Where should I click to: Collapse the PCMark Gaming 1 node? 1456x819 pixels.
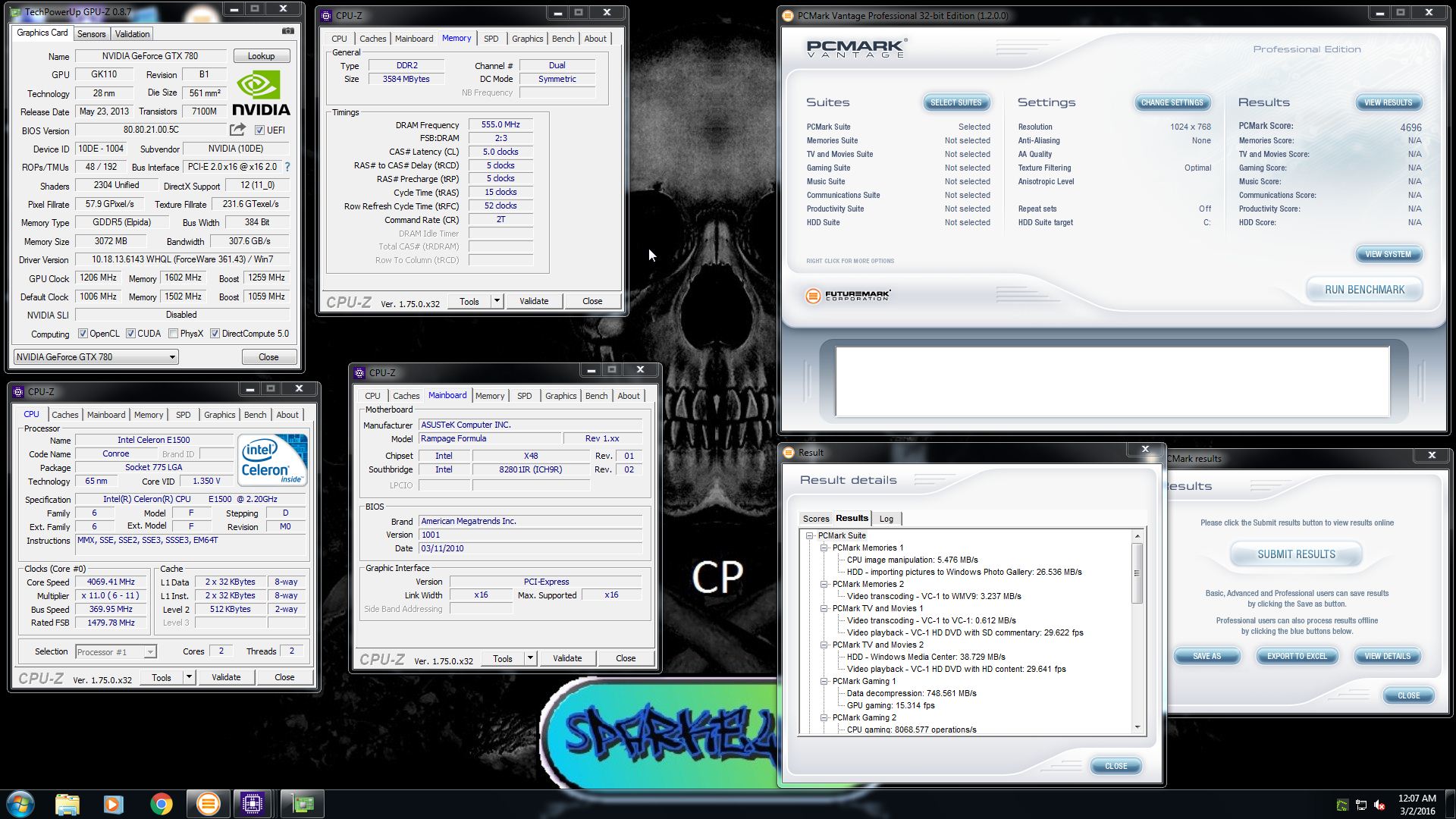(x=824, y=681)
